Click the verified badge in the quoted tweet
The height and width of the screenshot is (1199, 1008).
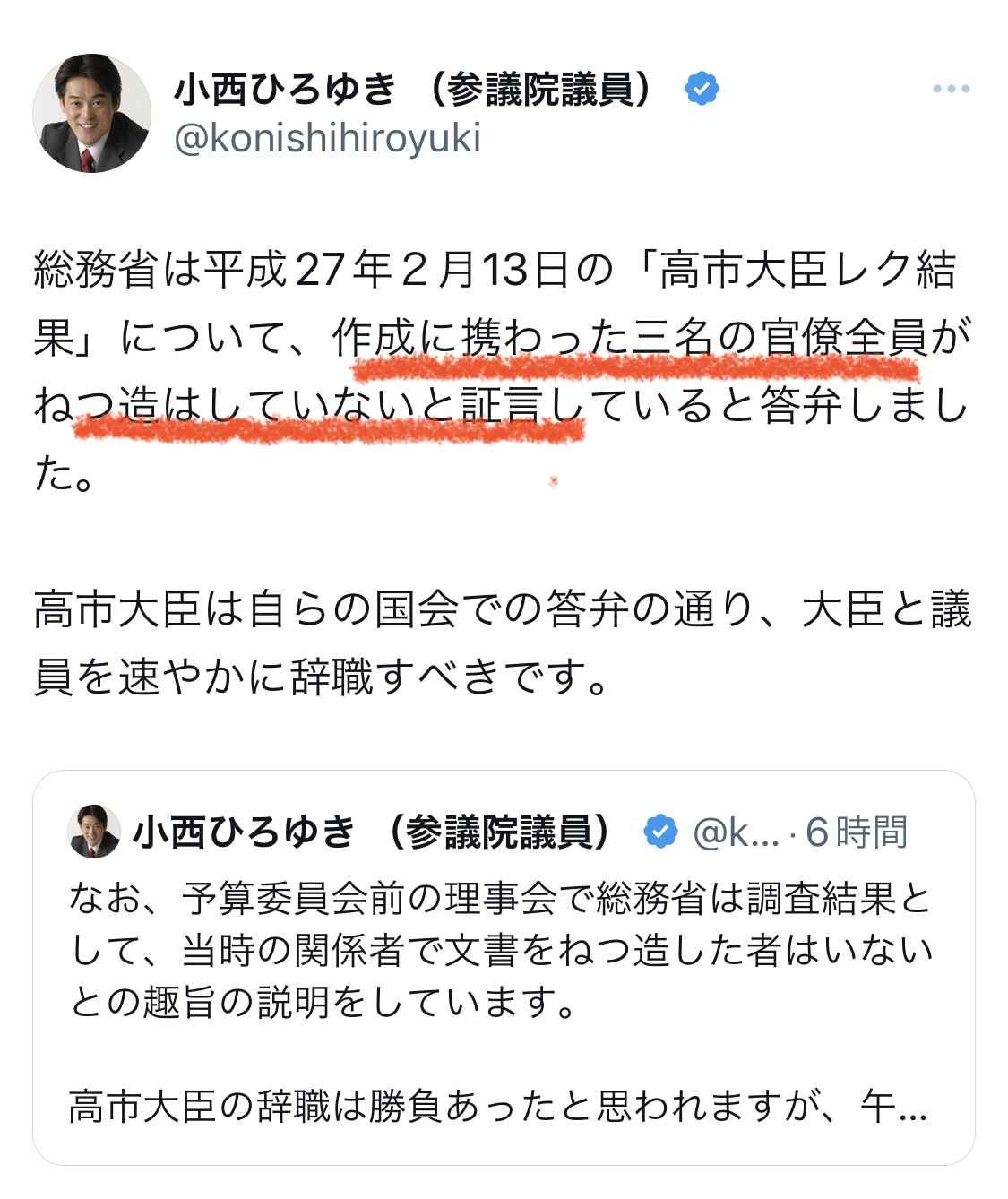[661, 832]
